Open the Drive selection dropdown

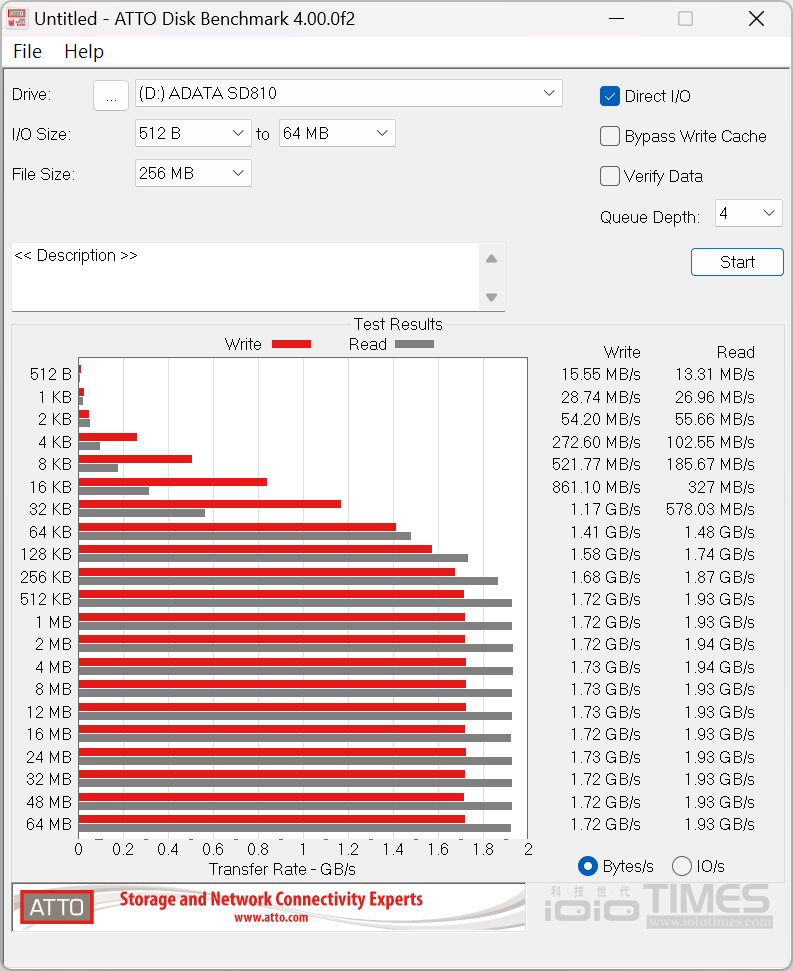(x=348, y=93)
